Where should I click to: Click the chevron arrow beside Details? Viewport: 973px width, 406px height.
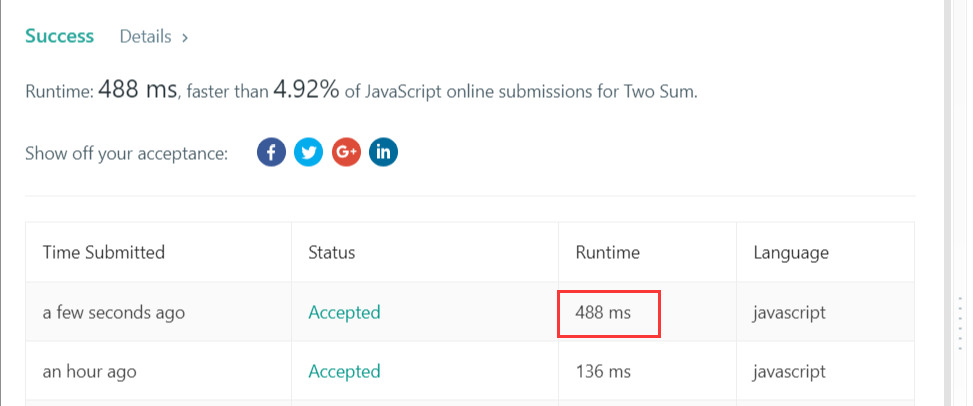click(x=185, y=38)
